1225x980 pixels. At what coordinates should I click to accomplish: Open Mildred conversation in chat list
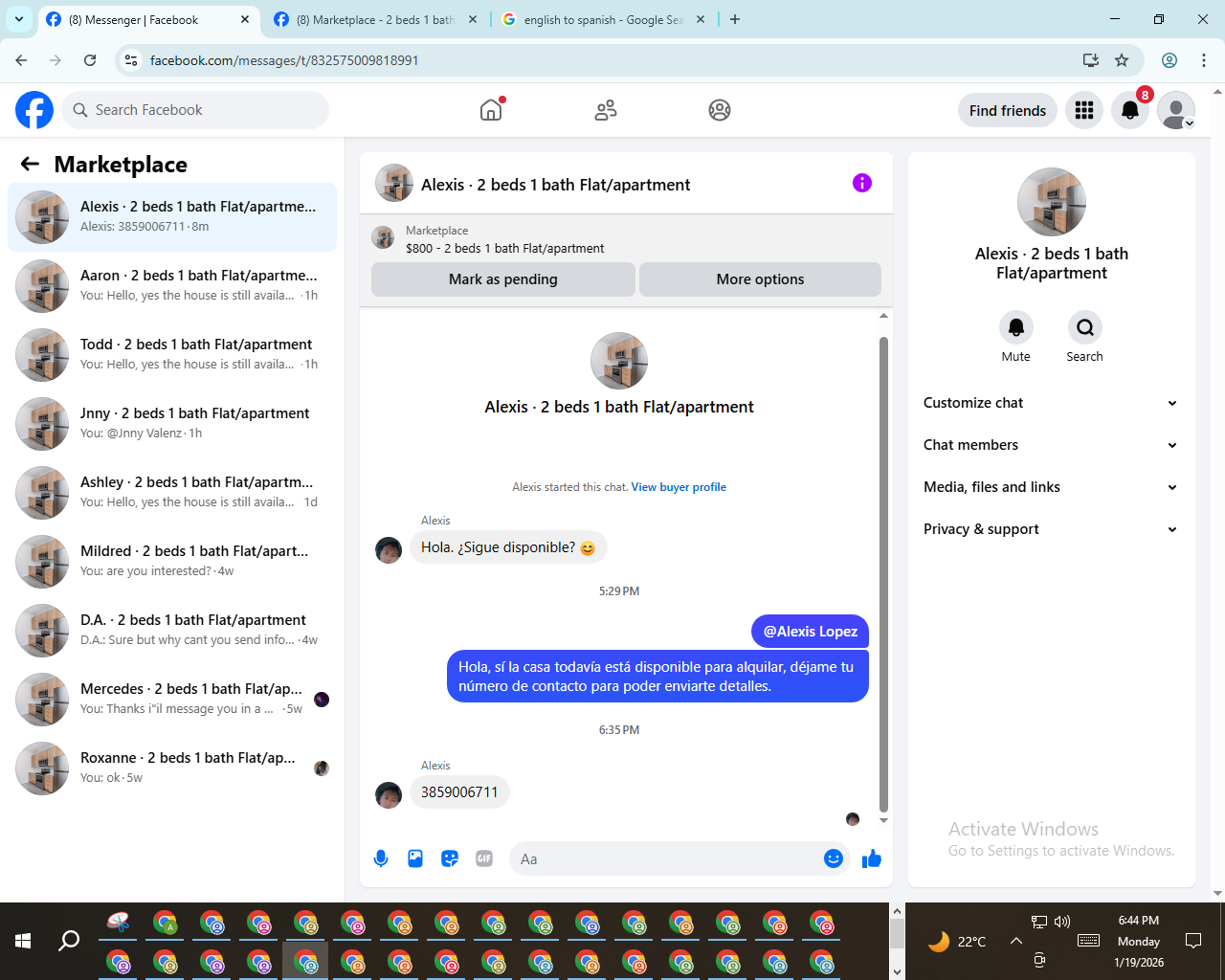tap(172, 561)
